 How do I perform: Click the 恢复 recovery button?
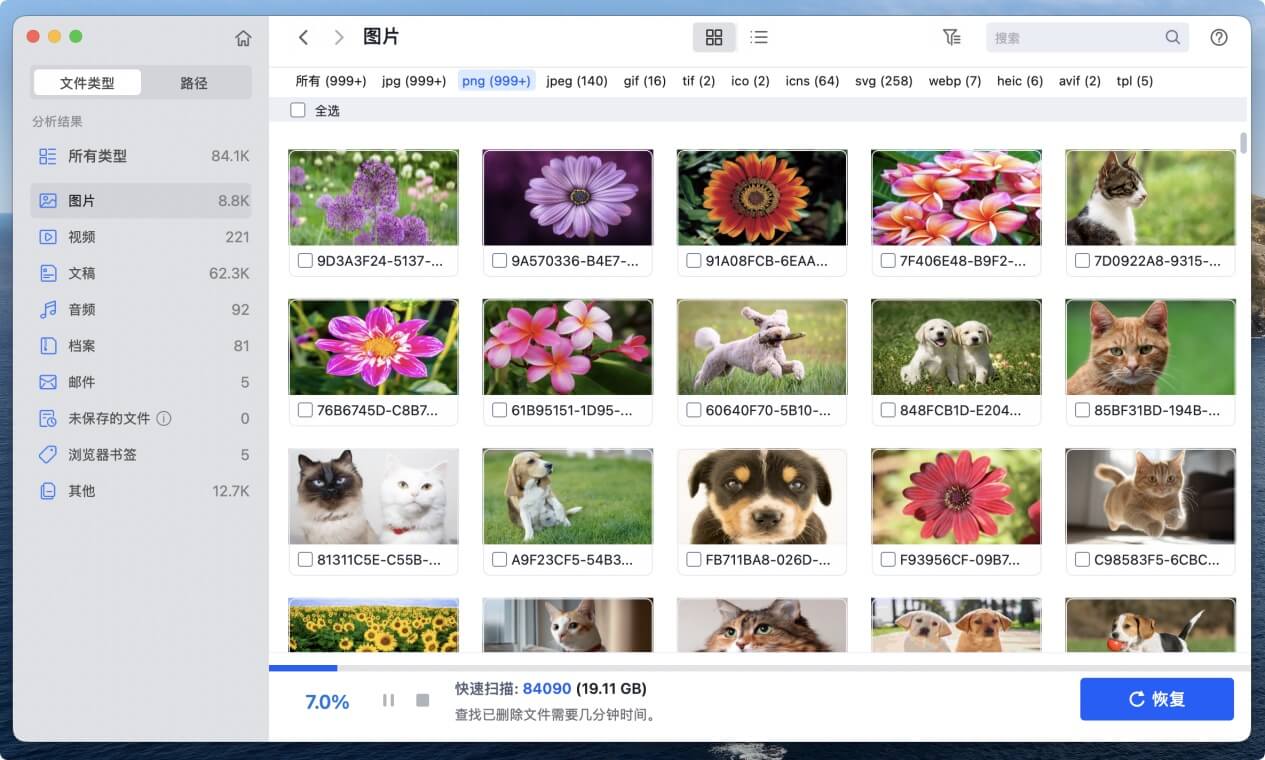click(x=1156, y=699)
